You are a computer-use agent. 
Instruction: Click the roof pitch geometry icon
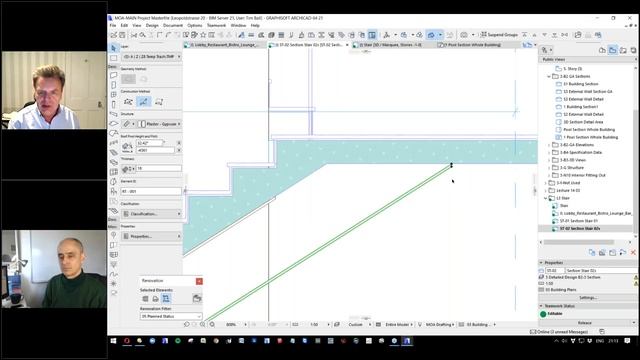127,146
